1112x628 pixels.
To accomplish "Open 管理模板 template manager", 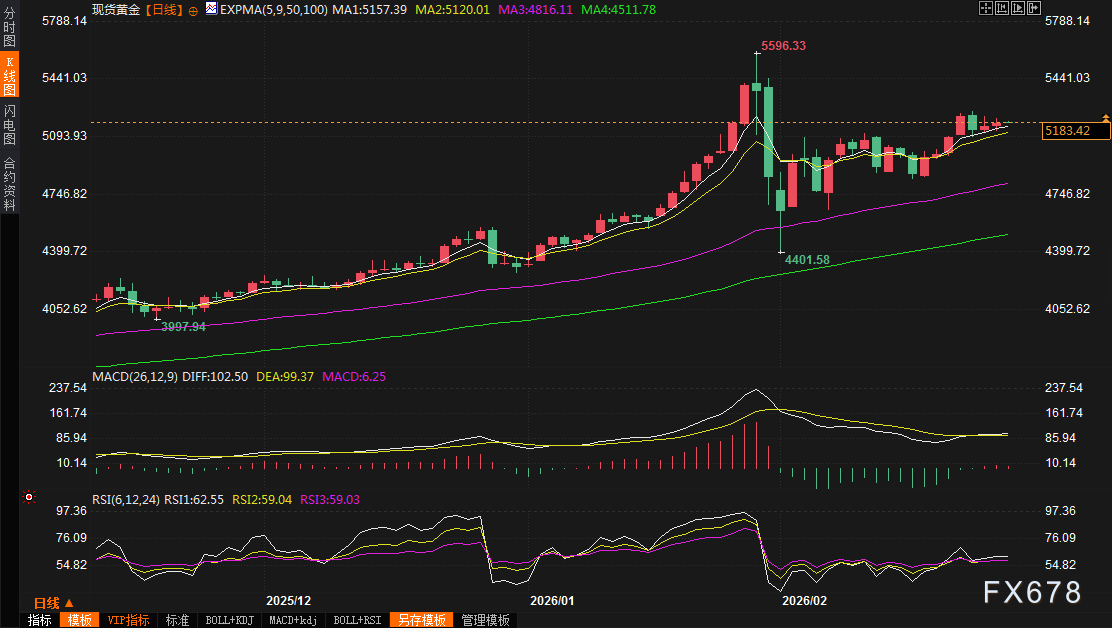I will click(485, 620).
